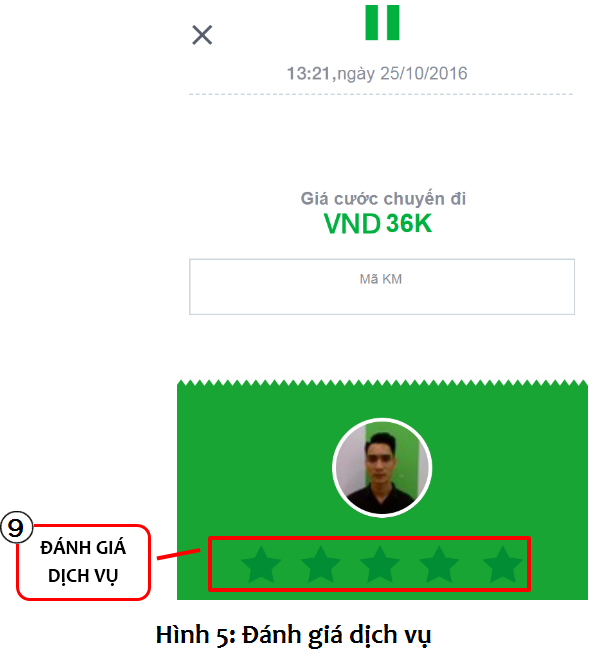Close the trip receipt with X icon
The image size is (590, 659).
click(x=202, y=35)
